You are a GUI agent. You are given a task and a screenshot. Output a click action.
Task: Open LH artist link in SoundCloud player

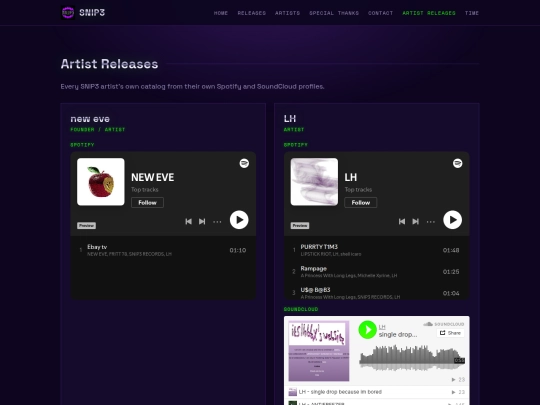pos(382,326)
